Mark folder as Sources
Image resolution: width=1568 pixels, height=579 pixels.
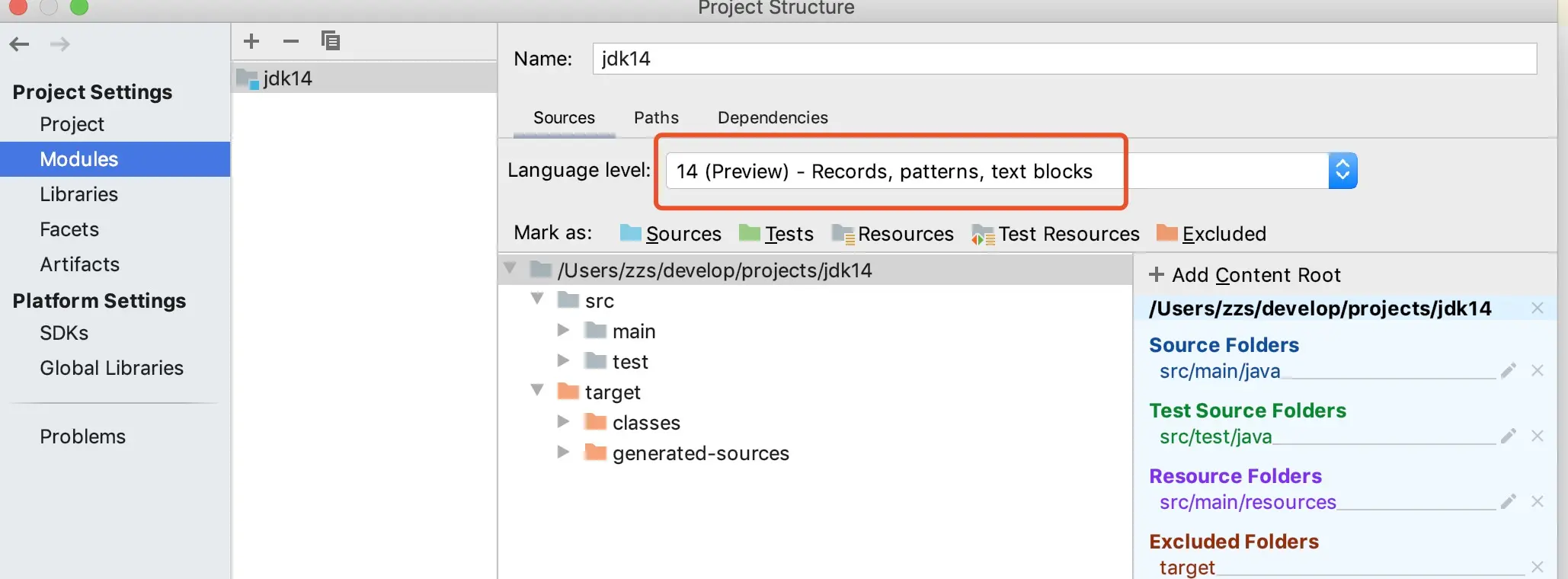click(x=670, y=234)
